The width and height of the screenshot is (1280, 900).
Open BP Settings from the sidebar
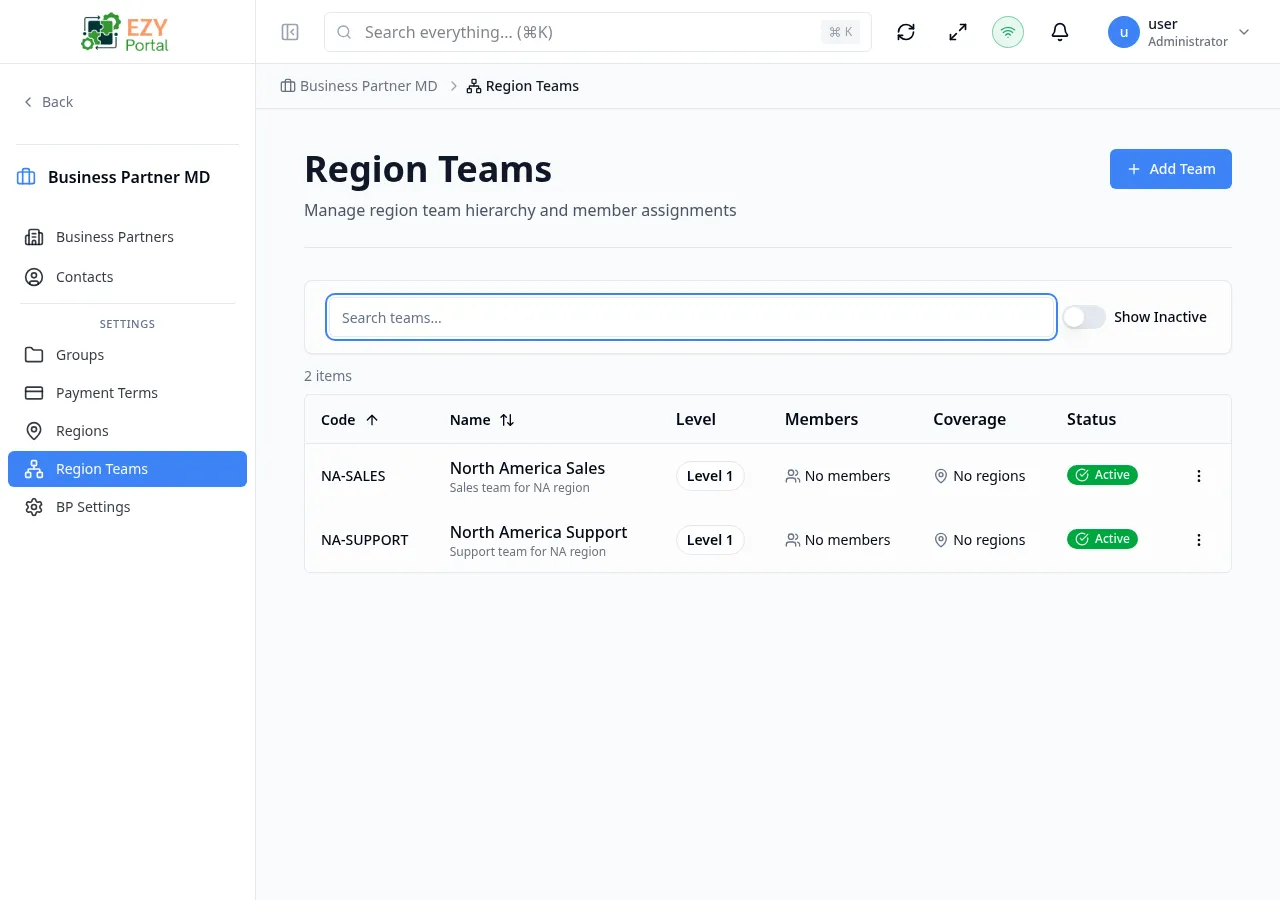pyautogui.click(x=93, y=507)
